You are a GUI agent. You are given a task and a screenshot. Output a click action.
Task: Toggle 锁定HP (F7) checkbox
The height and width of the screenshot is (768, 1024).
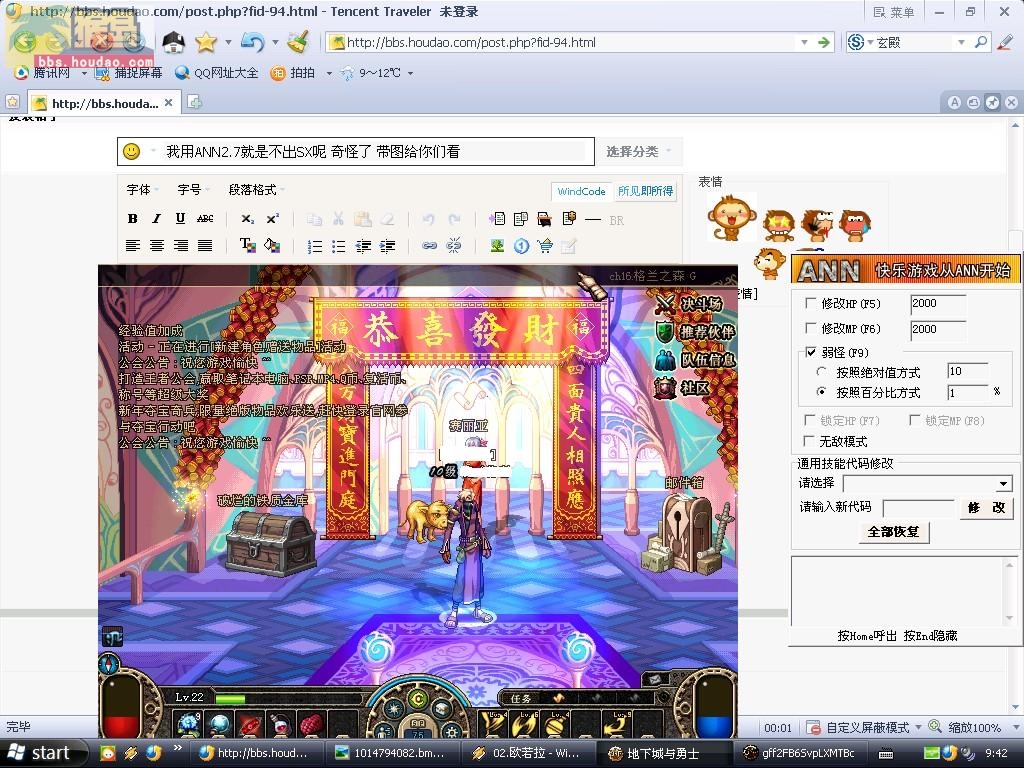coord(810,420)
